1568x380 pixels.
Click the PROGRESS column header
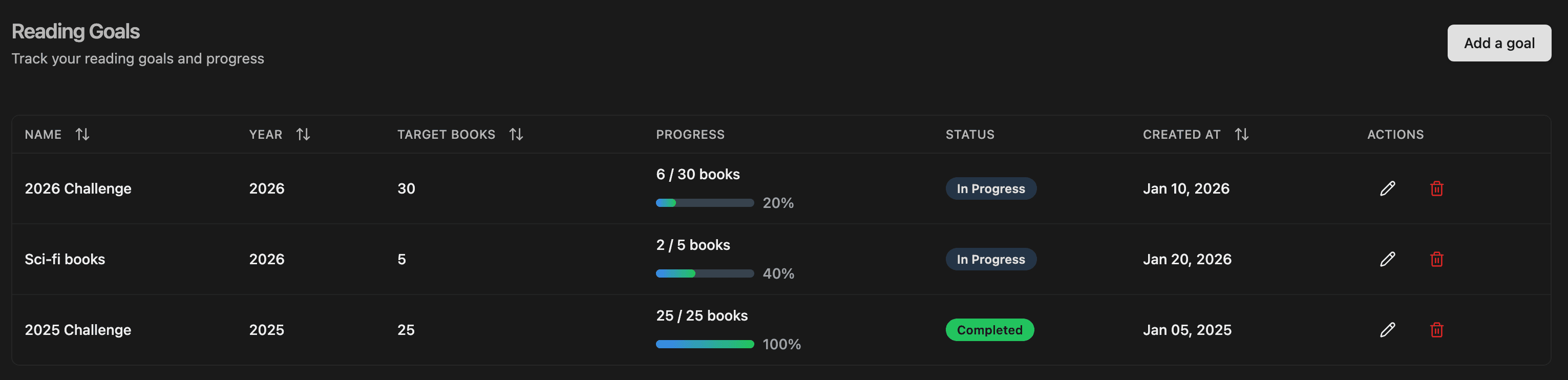click(x=690, y=135)
